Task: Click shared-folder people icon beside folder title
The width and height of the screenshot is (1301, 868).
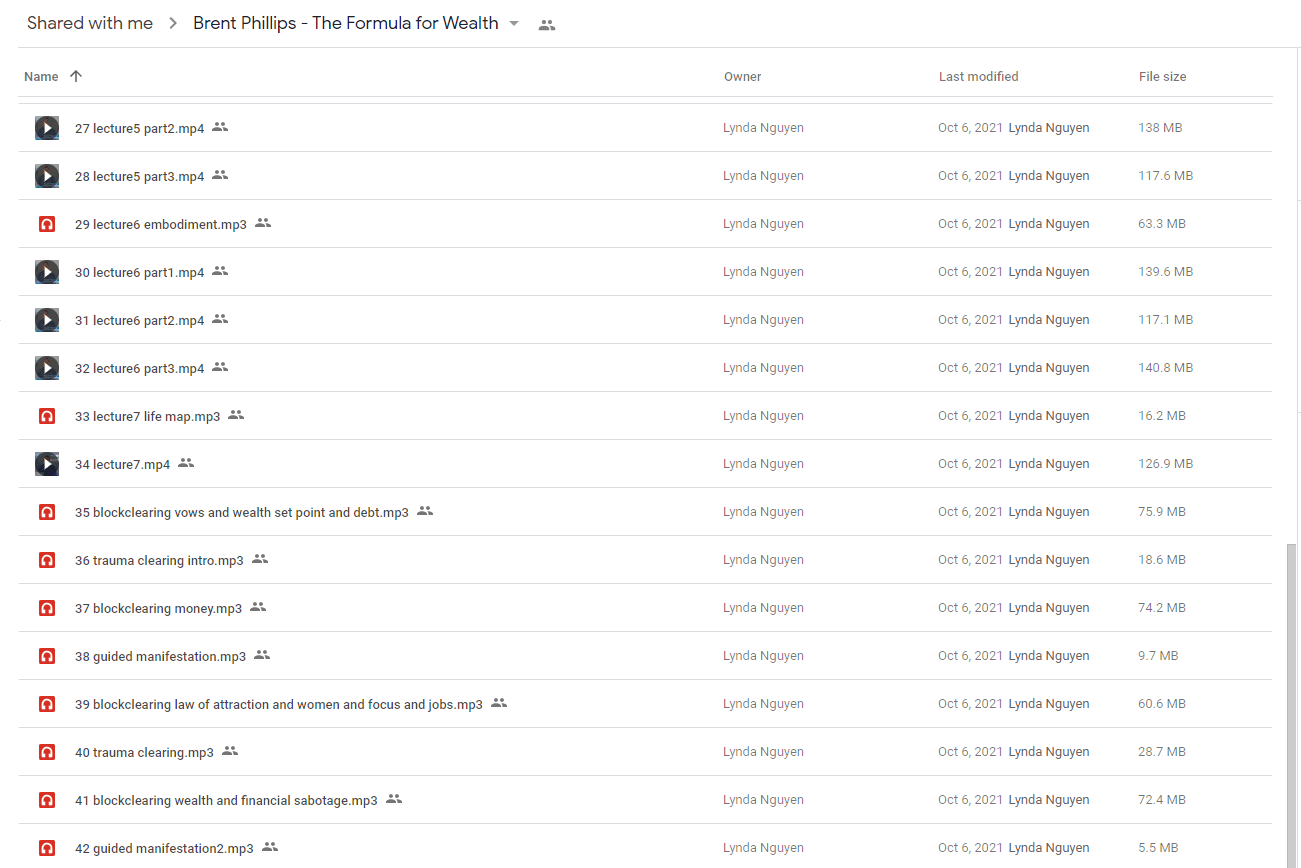Action: 547,25
